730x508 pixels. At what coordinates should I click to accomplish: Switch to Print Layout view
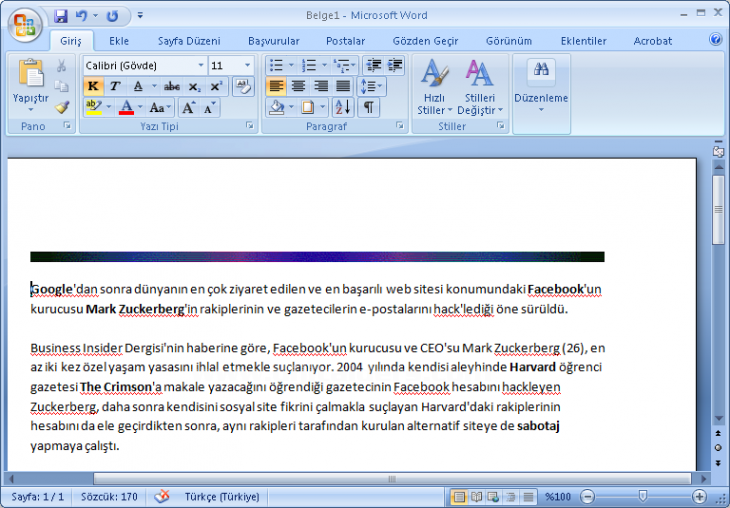459,497
